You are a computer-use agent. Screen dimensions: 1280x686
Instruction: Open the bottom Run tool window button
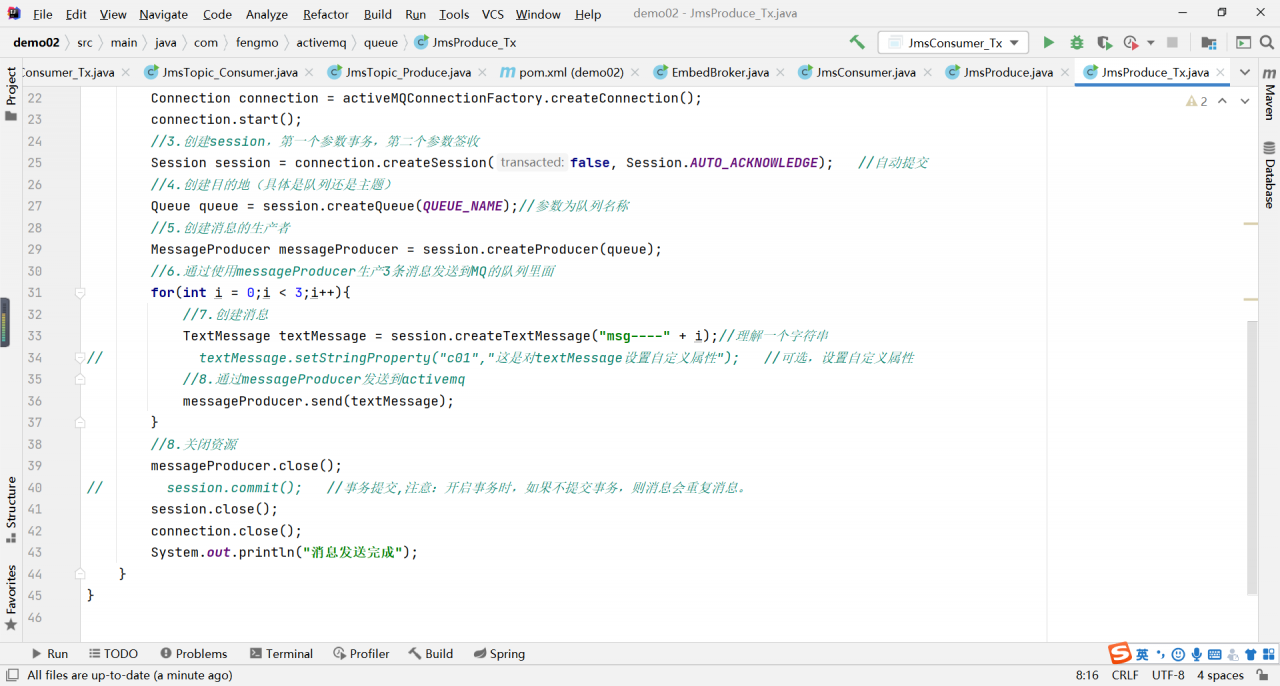(x=49, y=654)
